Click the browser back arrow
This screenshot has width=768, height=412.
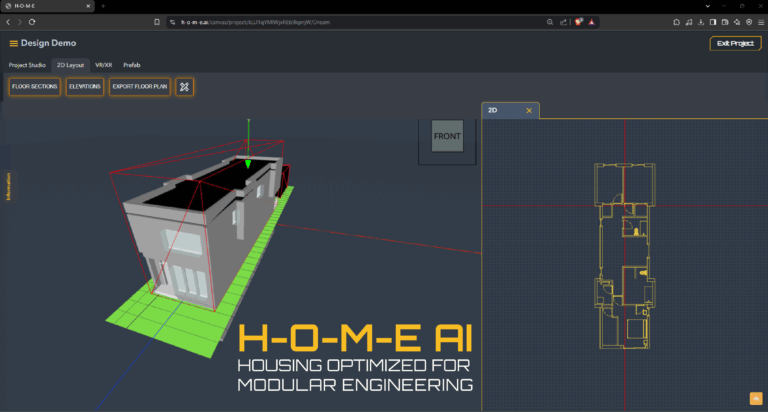pyautogui.click(x=8, y=21)
